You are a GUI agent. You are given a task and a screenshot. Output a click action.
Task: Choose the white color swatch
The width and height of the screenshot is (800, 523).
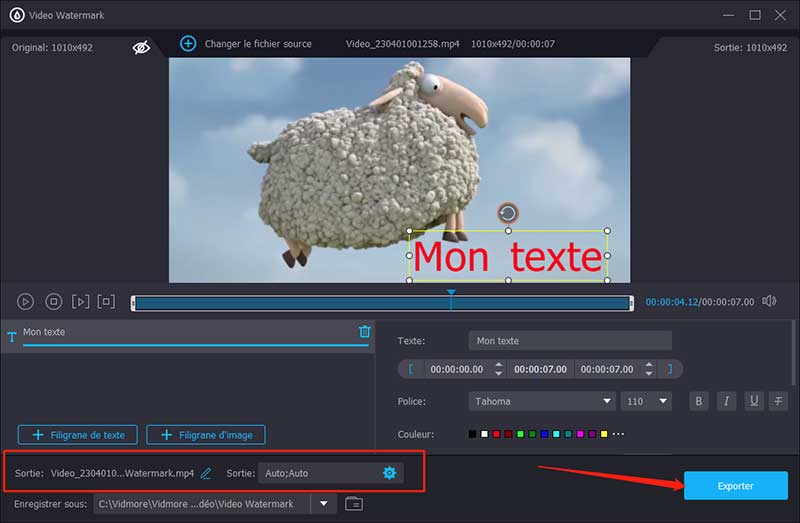click(484, 434)
